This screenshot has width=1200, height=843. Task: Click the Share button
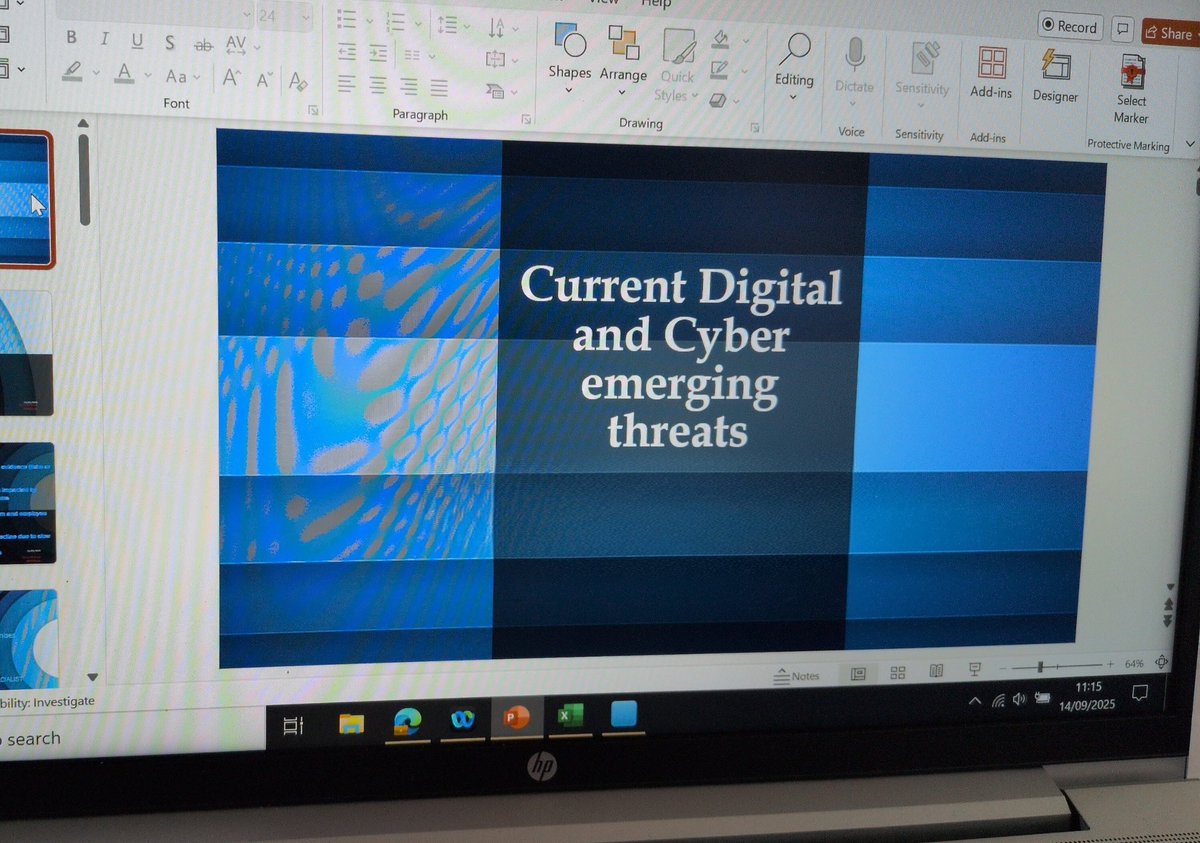1170,33
